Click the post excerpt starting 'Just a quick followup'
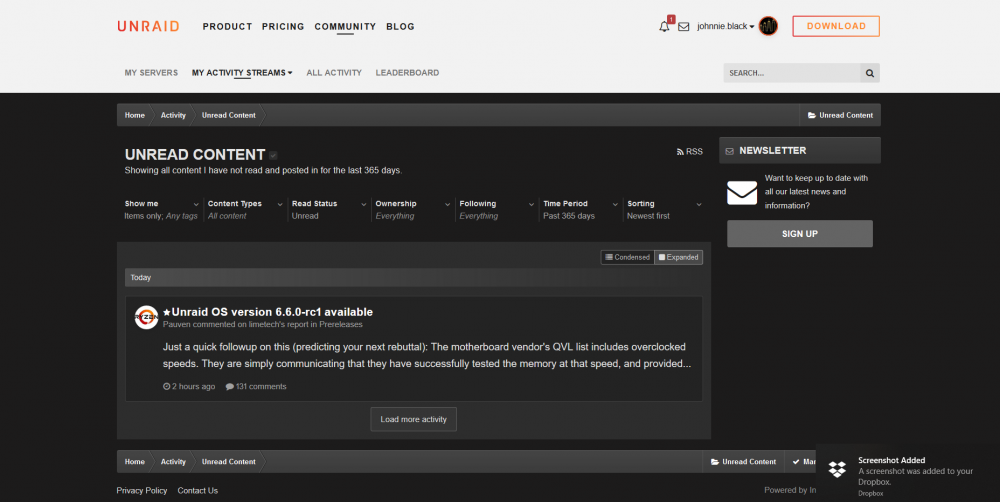 pyautogui.click(x=427, y=355)
